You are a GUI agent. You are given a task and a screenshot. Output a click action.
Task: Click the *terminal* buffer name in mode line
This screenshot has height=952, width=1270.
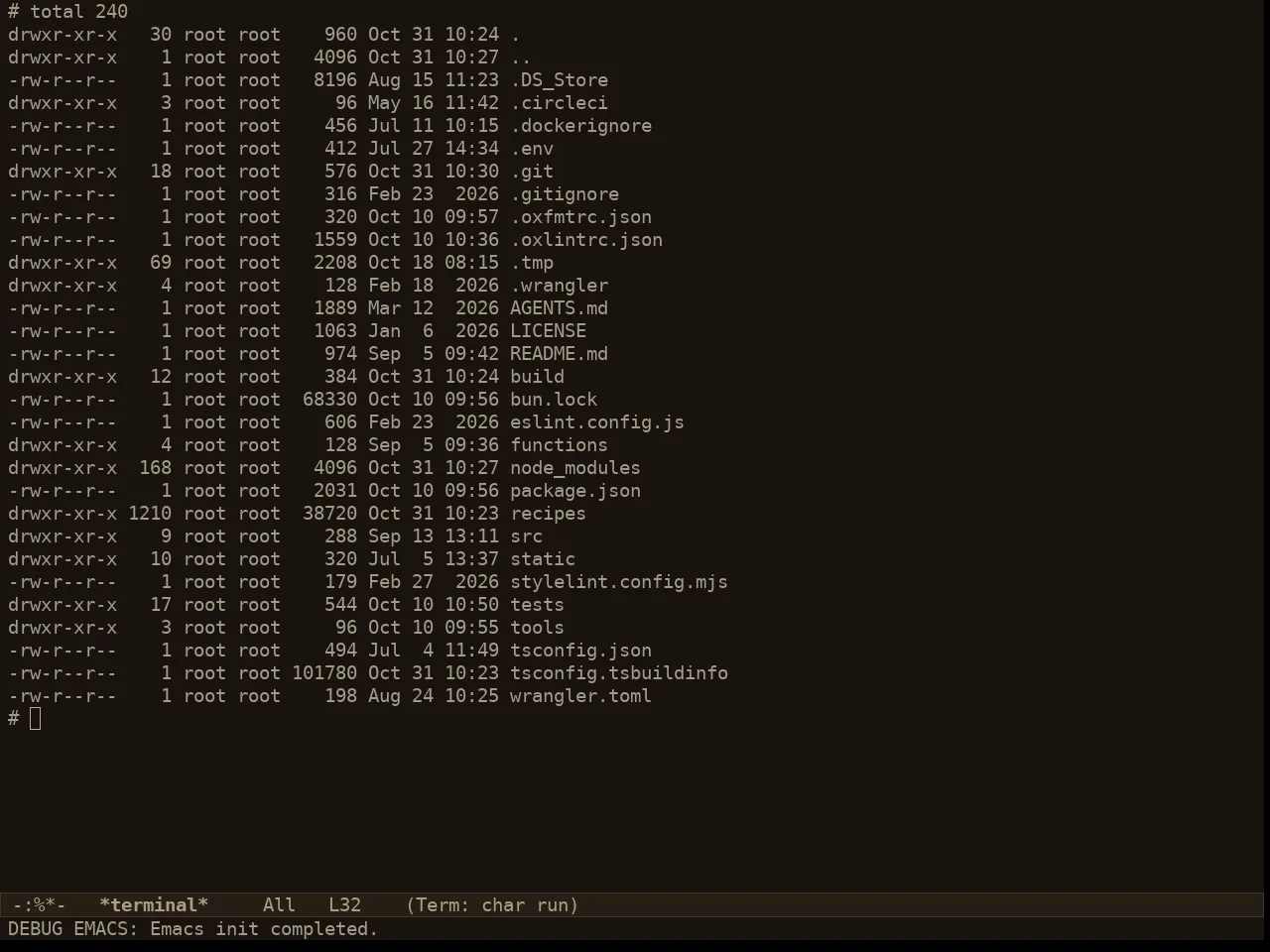(x=154, y=905)
